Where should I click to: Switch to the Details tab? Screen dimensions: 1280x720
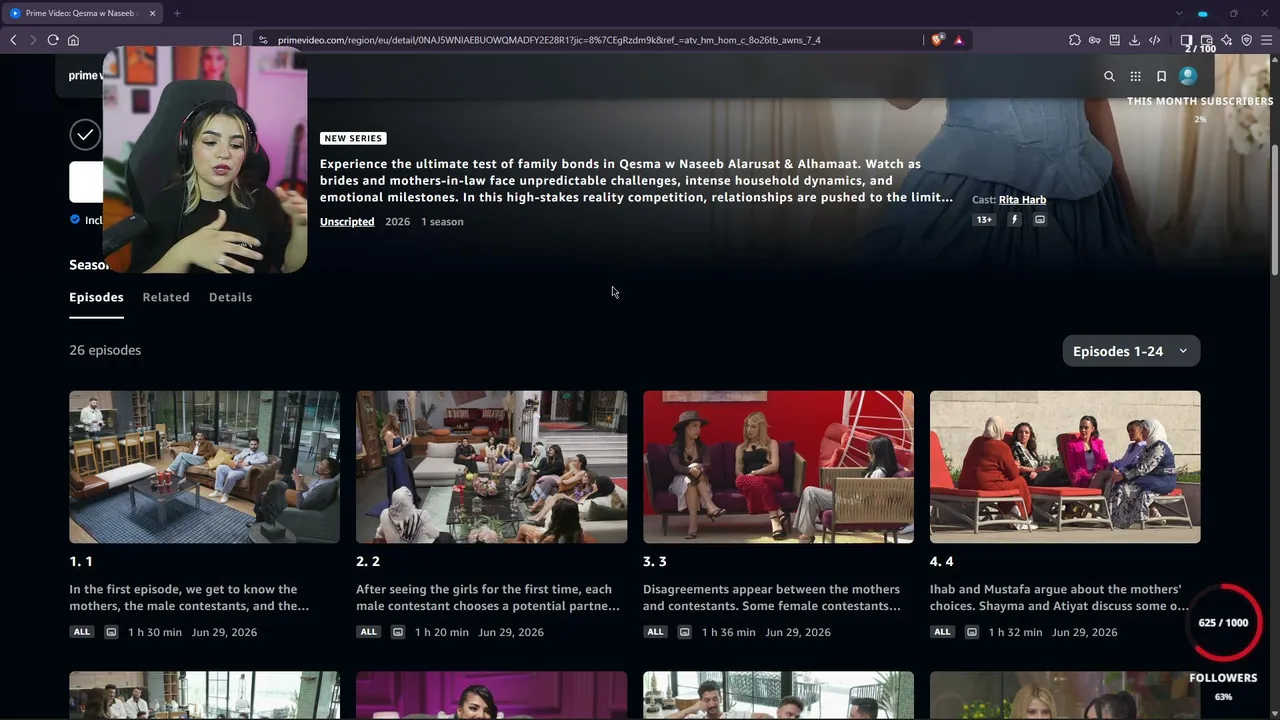coord(230,297)
